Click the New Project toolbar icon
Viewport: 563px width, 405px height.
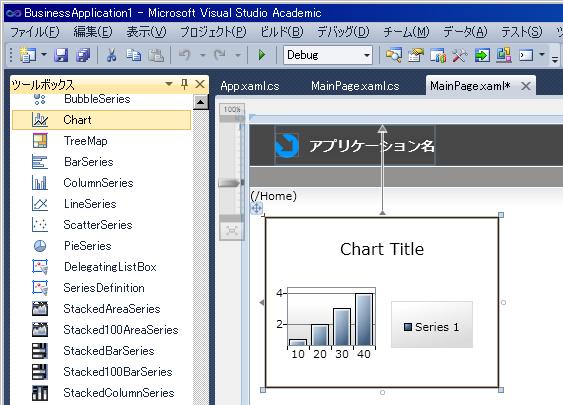pyautogui.click(x=27, y=55)
